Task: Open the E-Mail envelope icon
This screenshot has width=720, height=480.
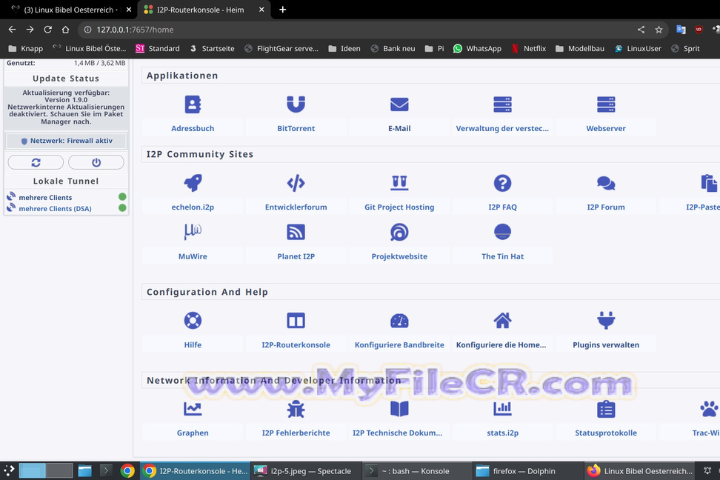Action: [x=399, y=105]
